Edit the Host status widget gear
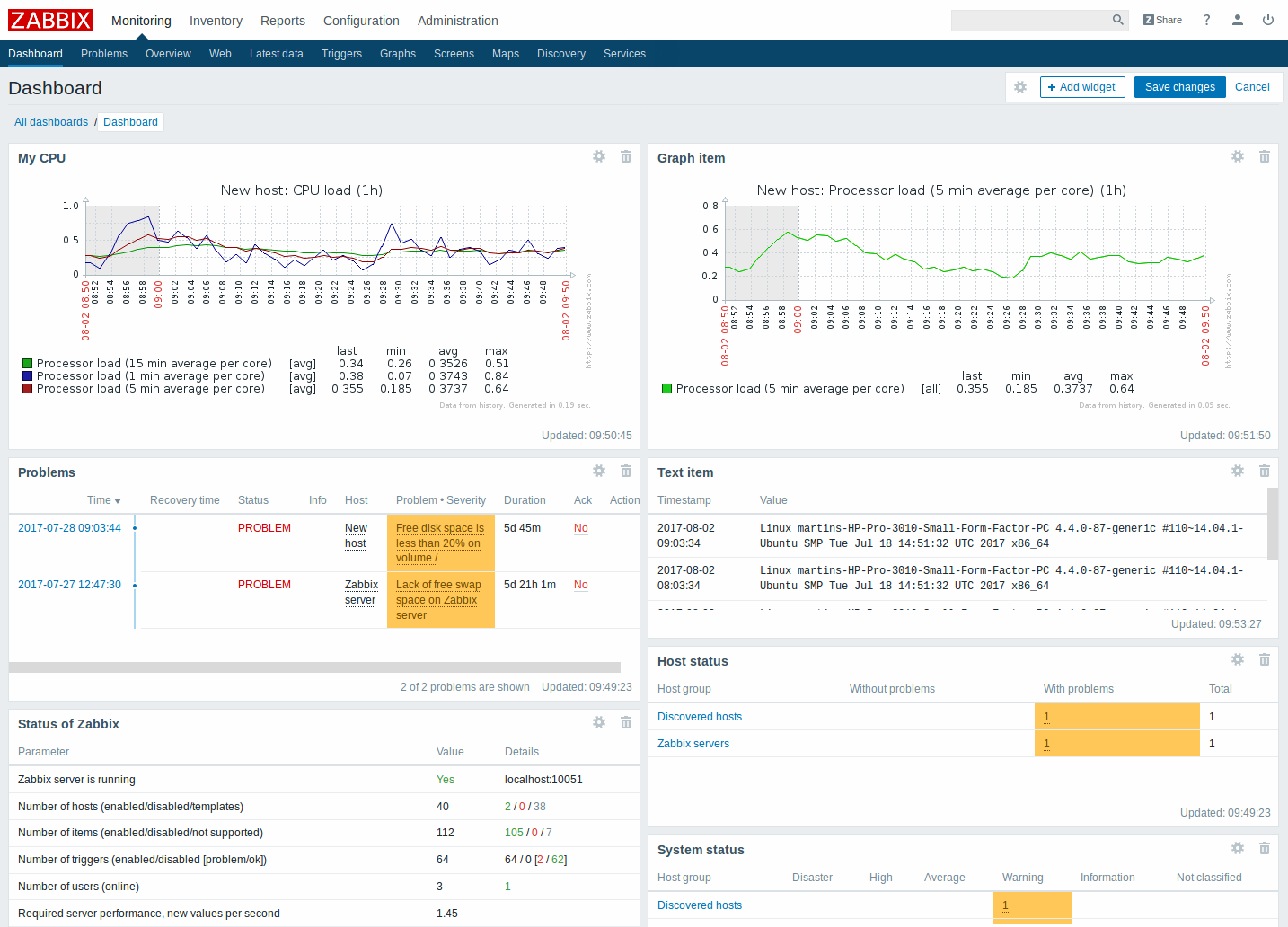 (1238, 659)
